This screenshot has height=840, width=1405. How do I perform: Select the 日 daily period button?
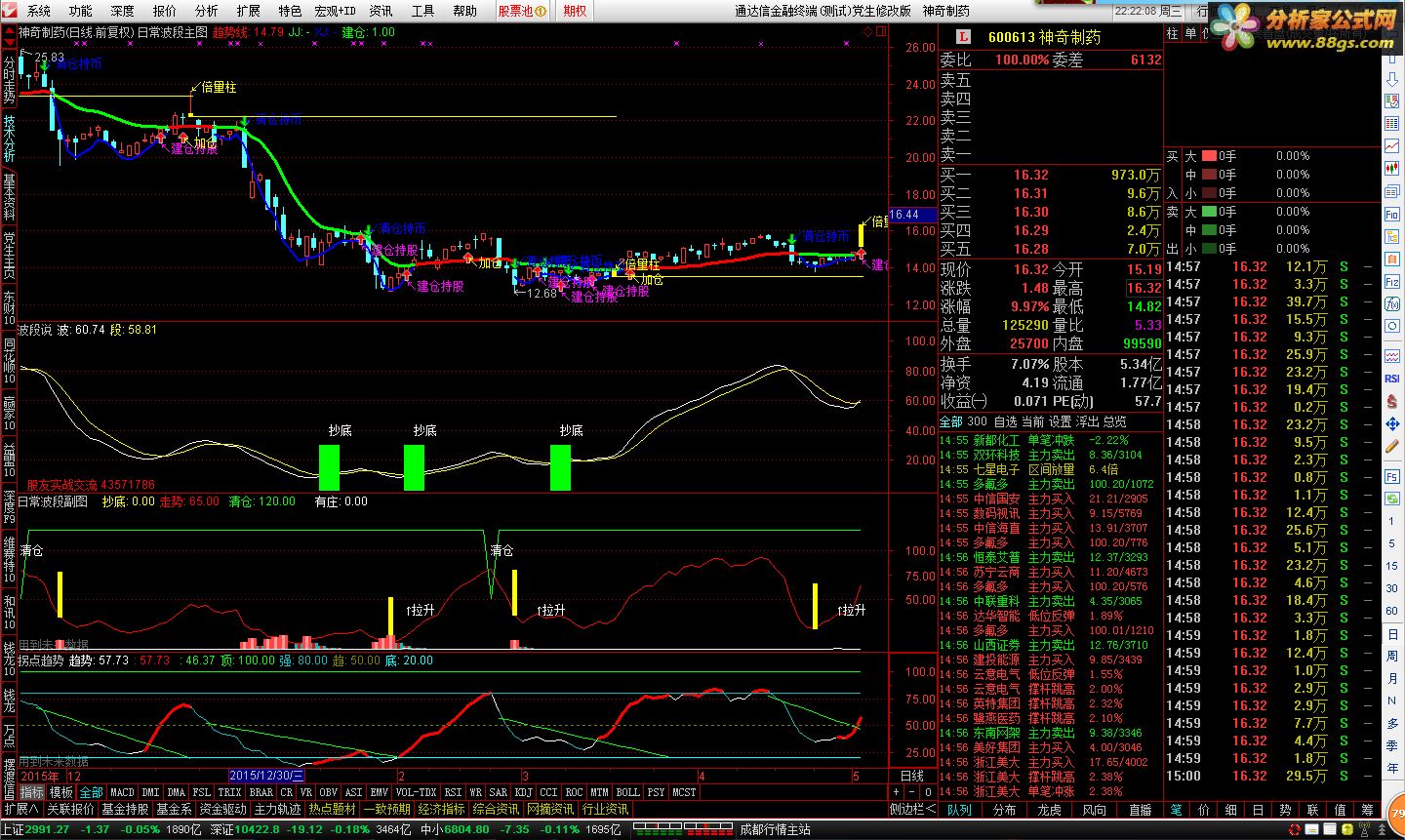point(1392,634)
